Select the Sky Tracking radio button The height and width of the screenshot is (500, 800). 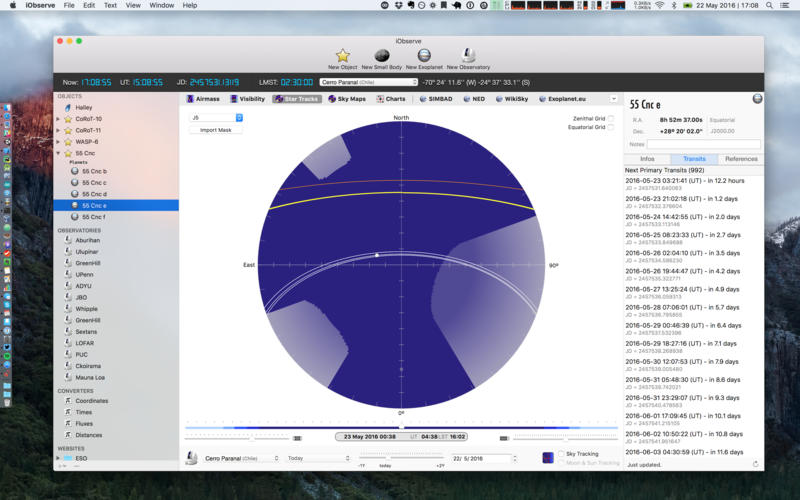pos(560,454)
